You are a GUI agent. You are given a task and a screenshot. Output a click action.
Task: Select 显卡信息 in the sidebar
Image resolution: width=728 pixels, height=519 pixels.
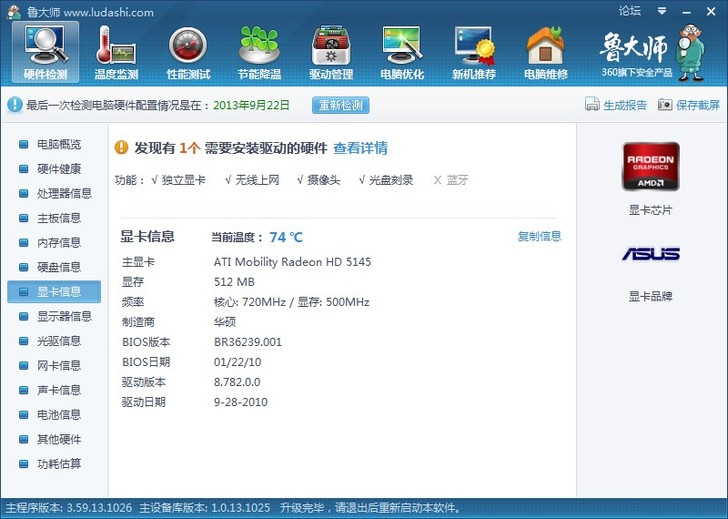tap(54, 292)
